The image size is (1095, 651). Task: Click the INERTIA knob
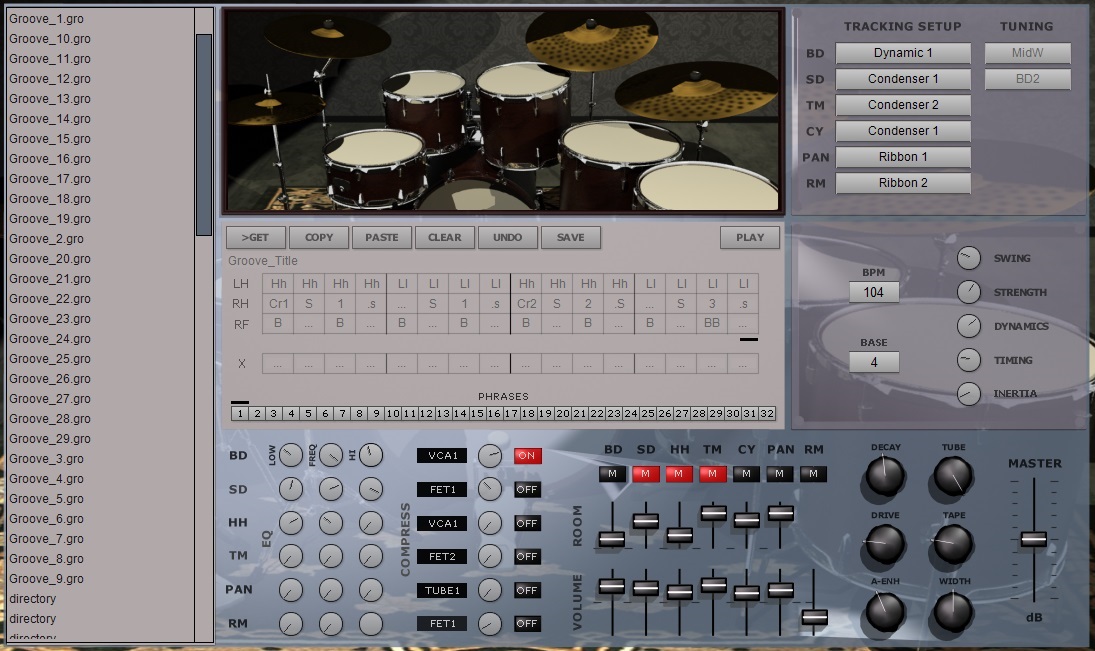point(968,394)
